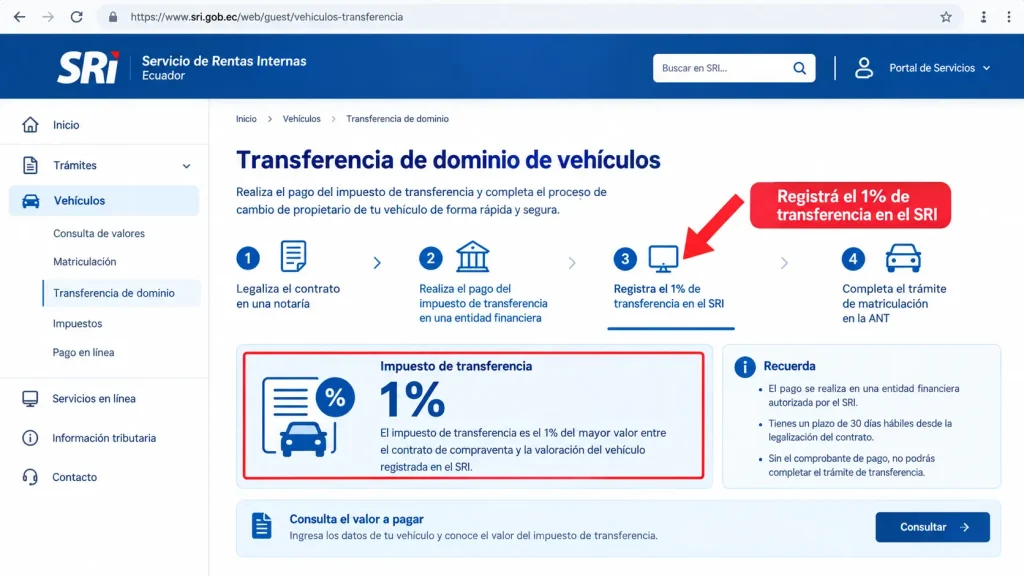Click Vehículos breadcrumb link
This screenshot has width=1024, height=576.
(x=302, y=119)
